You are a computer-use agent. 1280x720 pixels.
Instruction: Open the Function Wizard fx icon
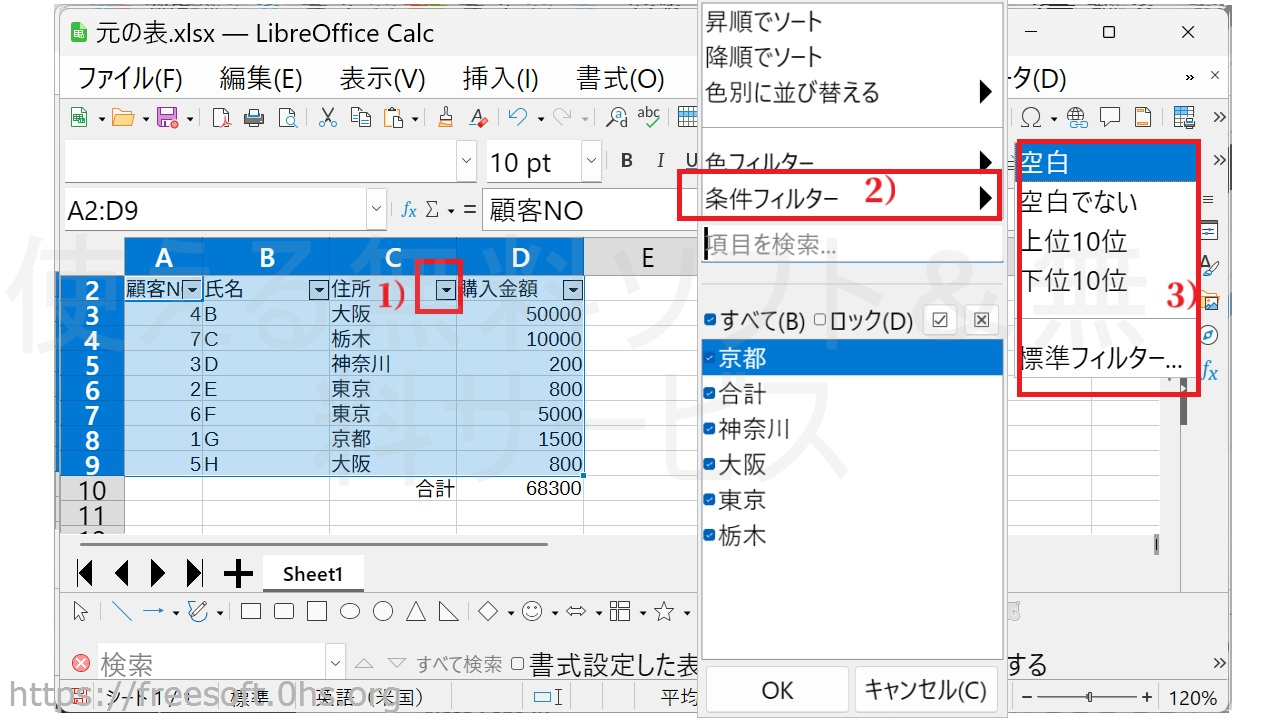408,210
